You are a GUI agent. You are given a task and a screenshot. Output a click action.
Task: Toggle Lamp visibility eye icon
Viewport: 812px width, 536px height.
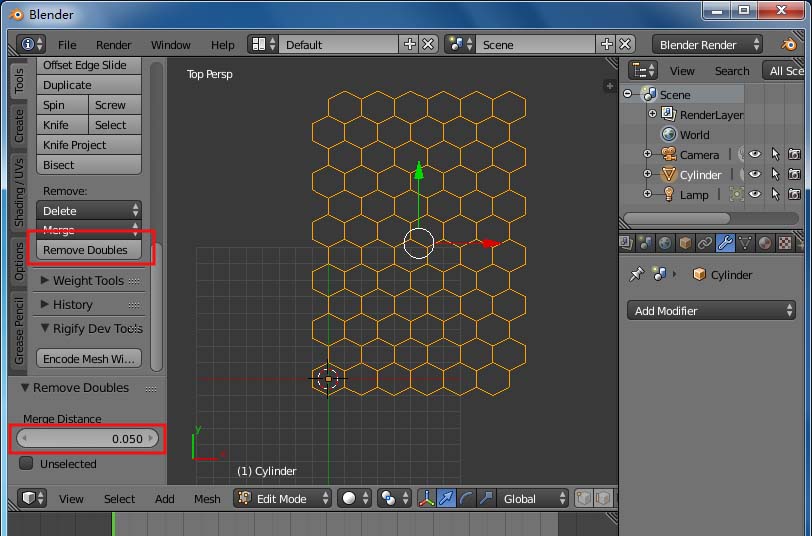(x=755, y=195)
